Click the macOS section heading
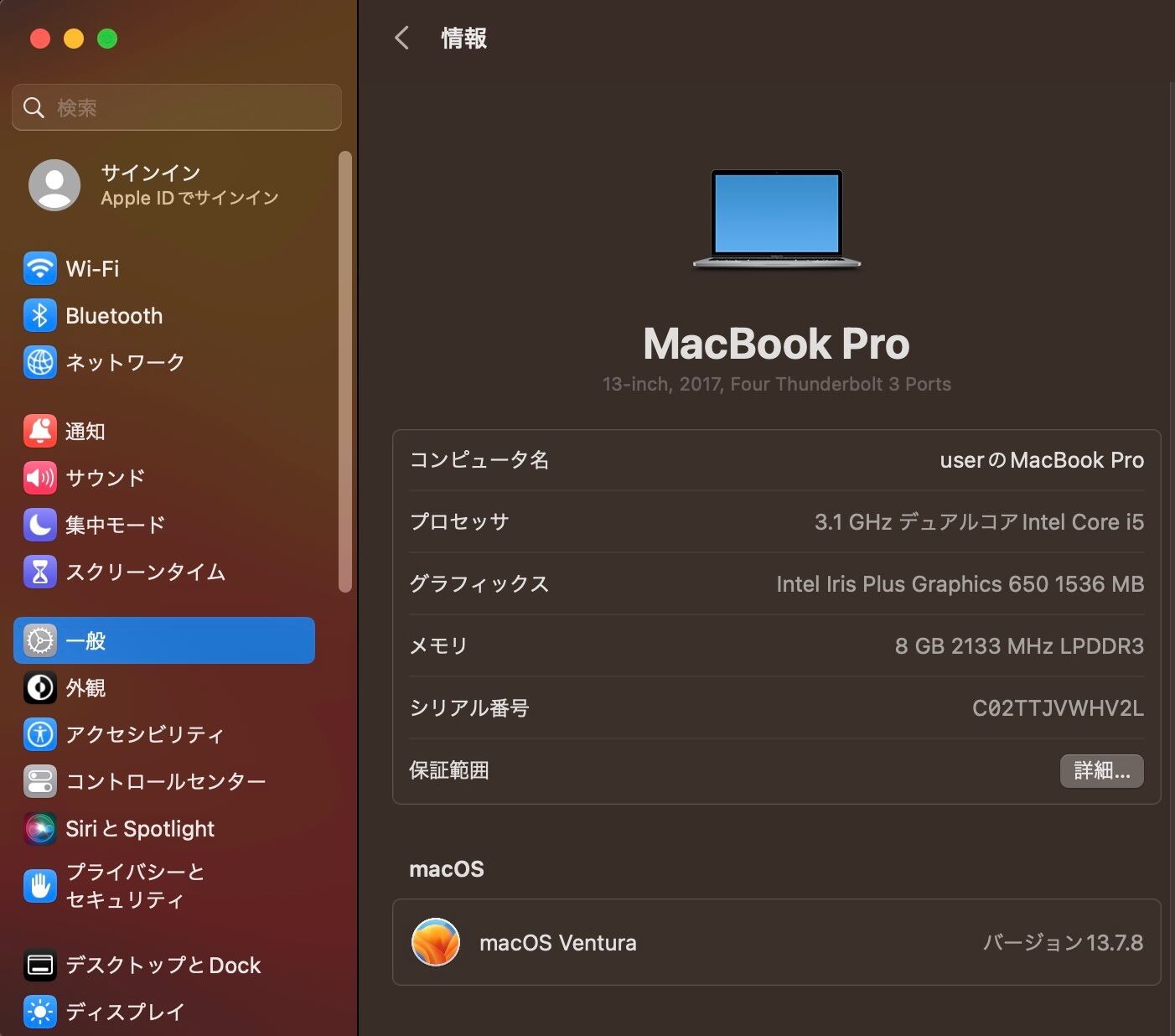Image resolution: width=1175 pixels, height=1036 pixels. click(447, 869)
